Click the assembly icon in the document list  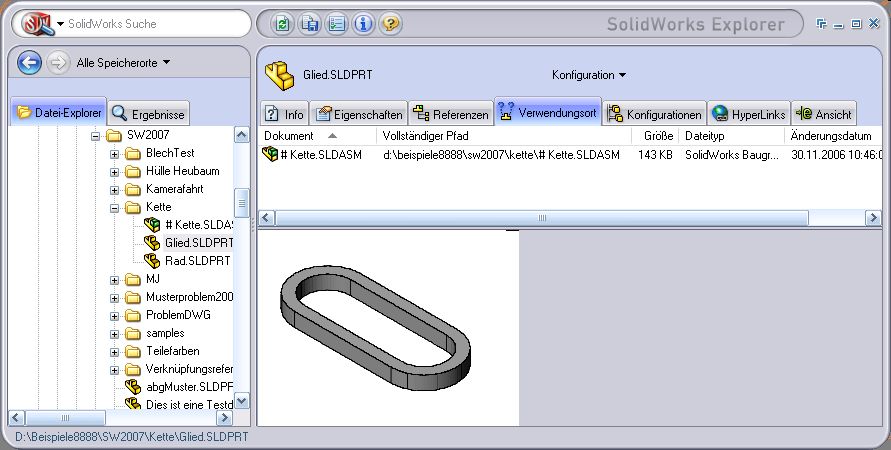(270, 154)
